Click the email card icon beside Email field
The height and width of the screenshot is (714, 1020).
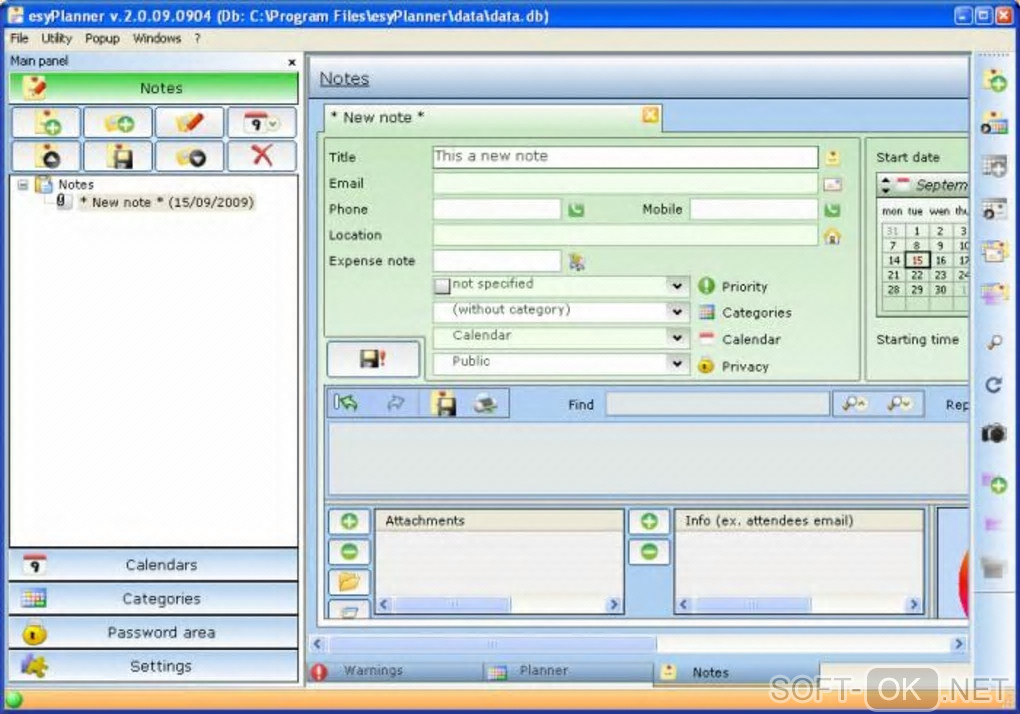[x=832, y=184]
